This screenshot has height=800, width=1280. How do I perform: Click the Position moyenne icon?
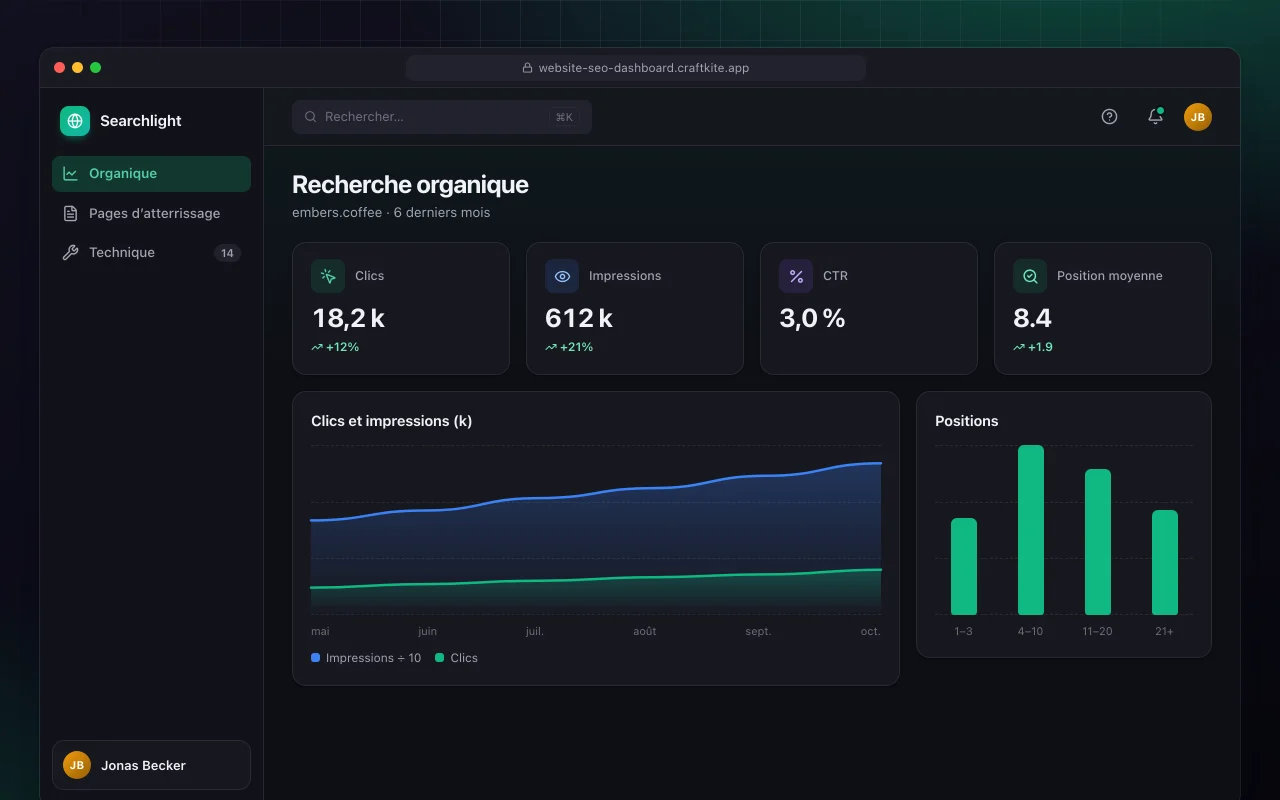1030,276
